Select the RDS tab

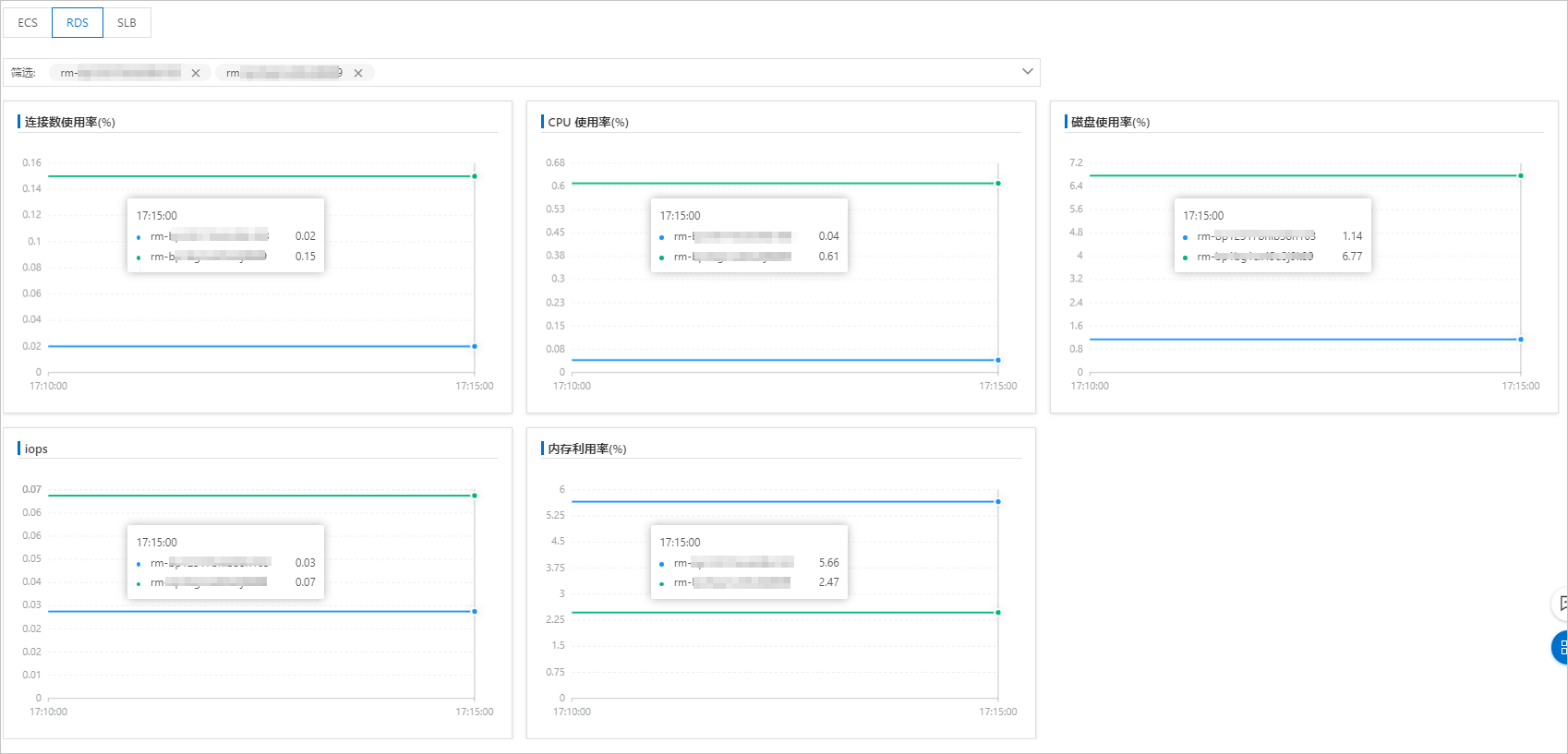(x=78, y=23)
